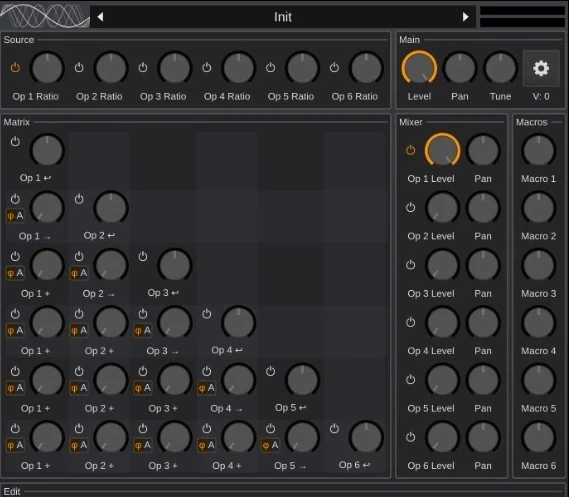Viewport: 569px width, 497px height.
Task: Click φA icon next to Op 5 →
Action: point(270,445)
